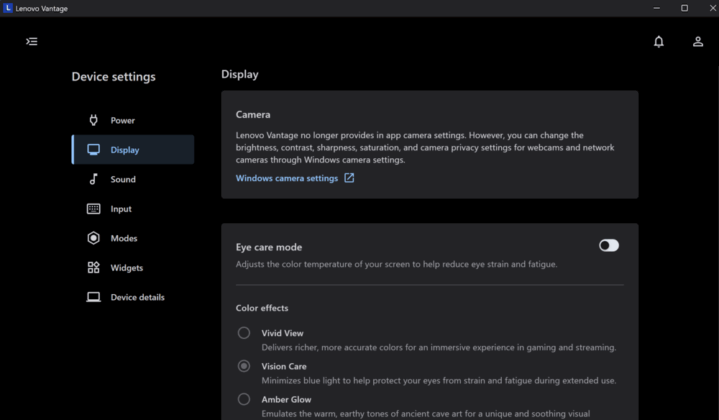Click the Camera card heading
The image size is (719, 420).
[253, 115]
